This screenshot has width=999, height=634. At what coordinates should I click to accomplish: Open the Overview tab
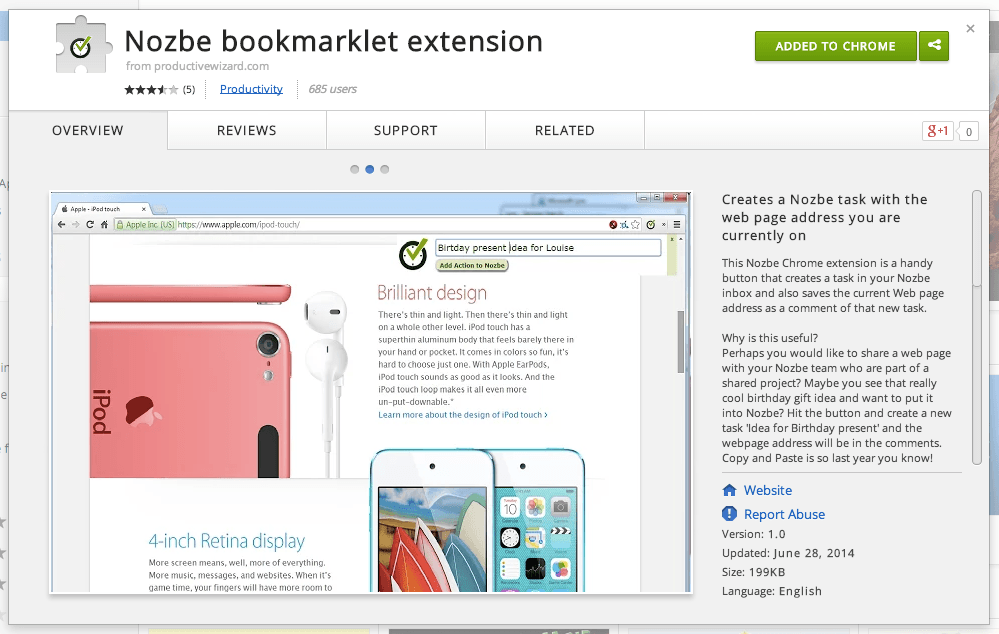(88, 131)
